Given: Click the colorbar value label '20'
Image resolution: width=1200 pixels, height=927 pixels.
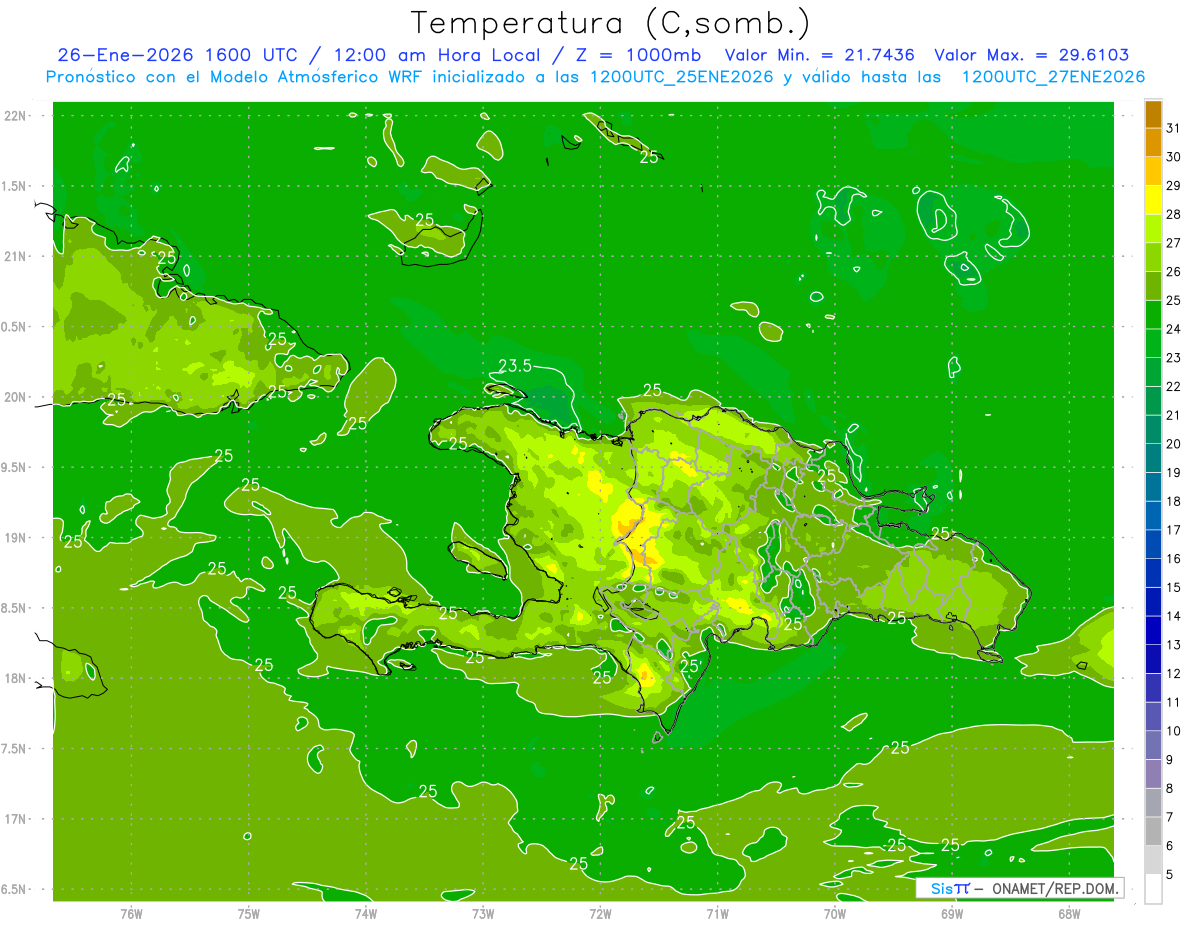Looking at the screenshot, I should [1174, 444].
